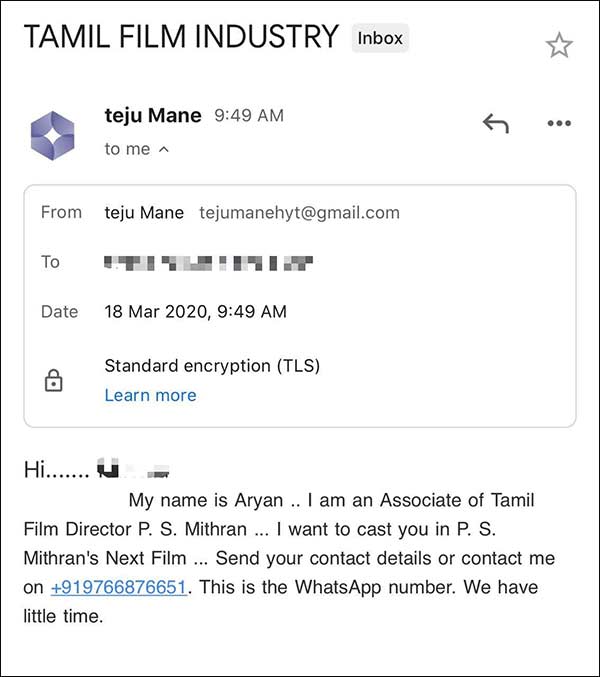Tap the blurred recipient in To field
The width and height of the screenshot is (600, 677).
tap(208, 263)
